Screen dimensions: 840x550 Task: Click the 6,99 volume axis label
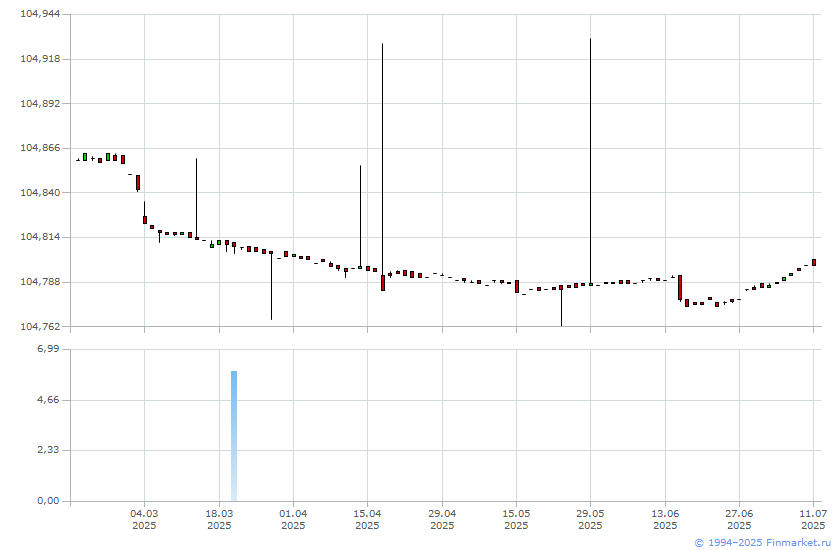pos(48,349)
